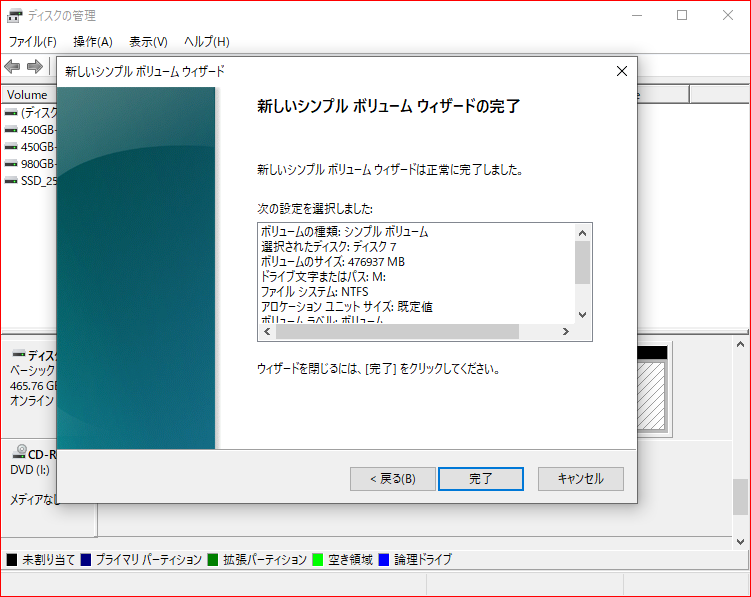Click the Disk Management title bar icon
Image resolution: width=751 pixels, height=597 pixels.
click(14, 16)
